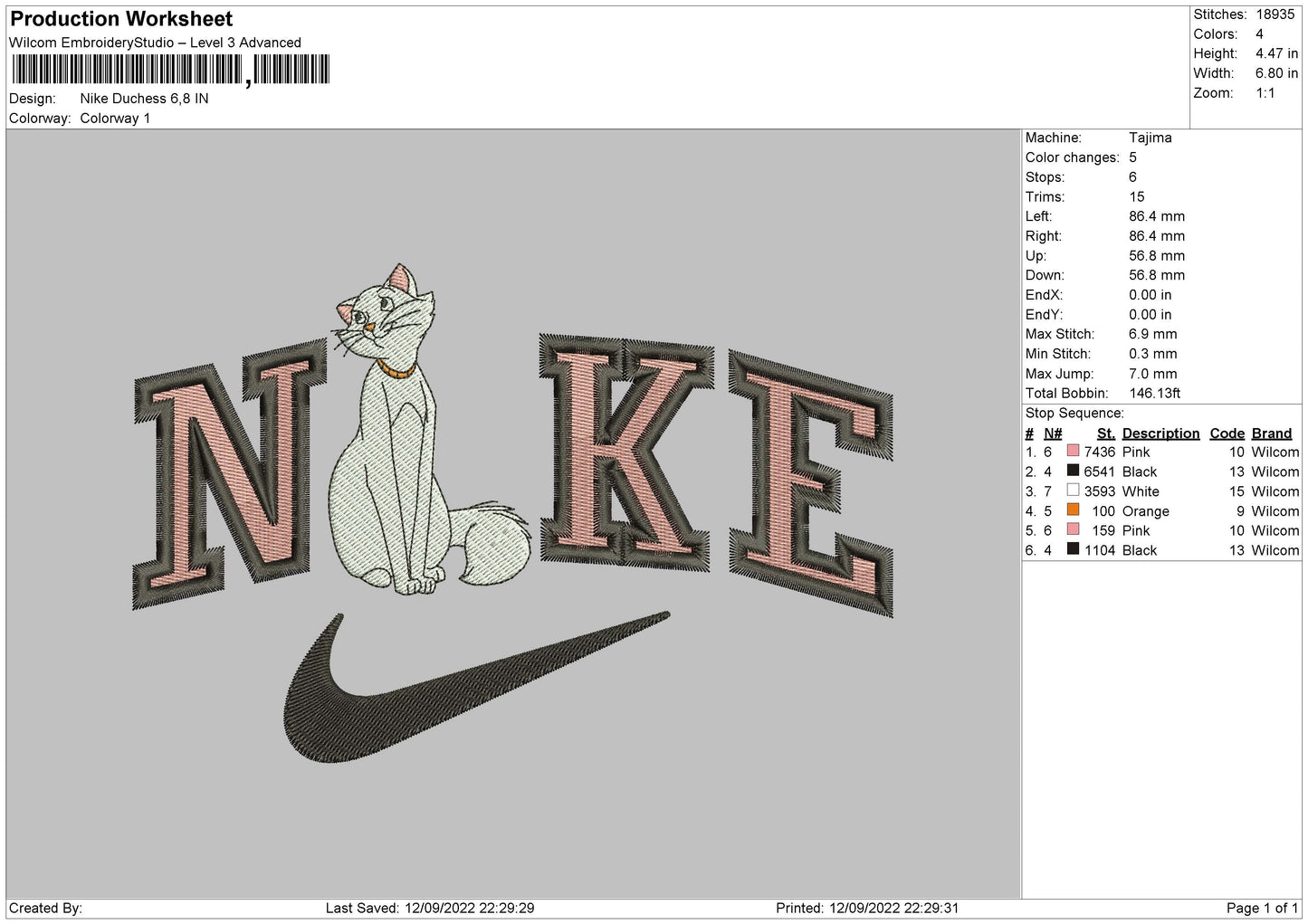Viewport: 1308px width, 924px height.
Task: Click the Colors value "4"
Action: 1259,34
